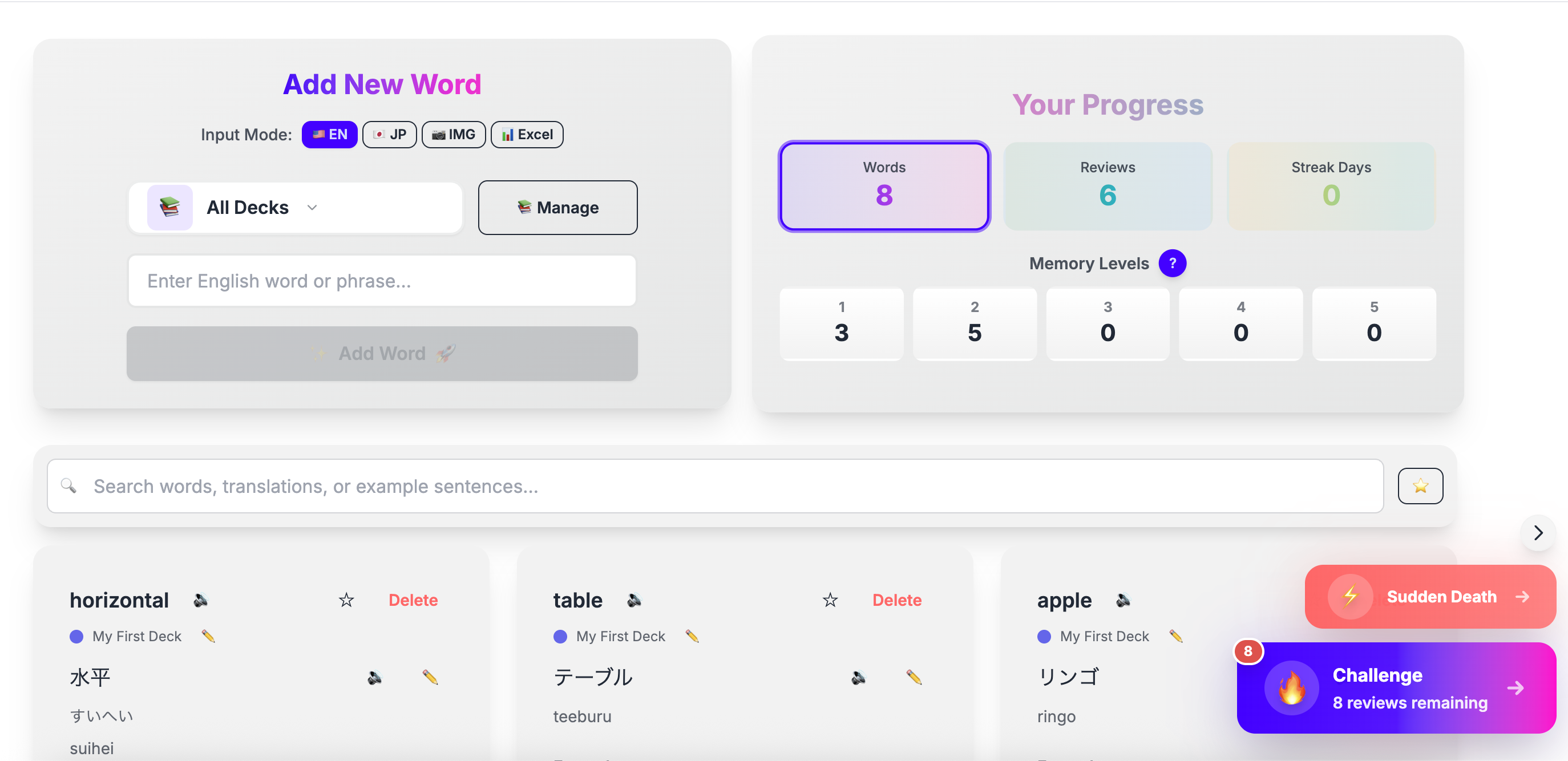
Task: Click the Add Word button
Action: coord(382,354)
